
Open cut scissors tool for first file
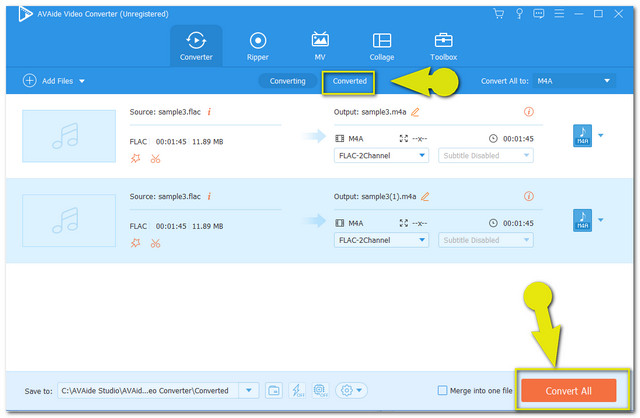[156, 158]
